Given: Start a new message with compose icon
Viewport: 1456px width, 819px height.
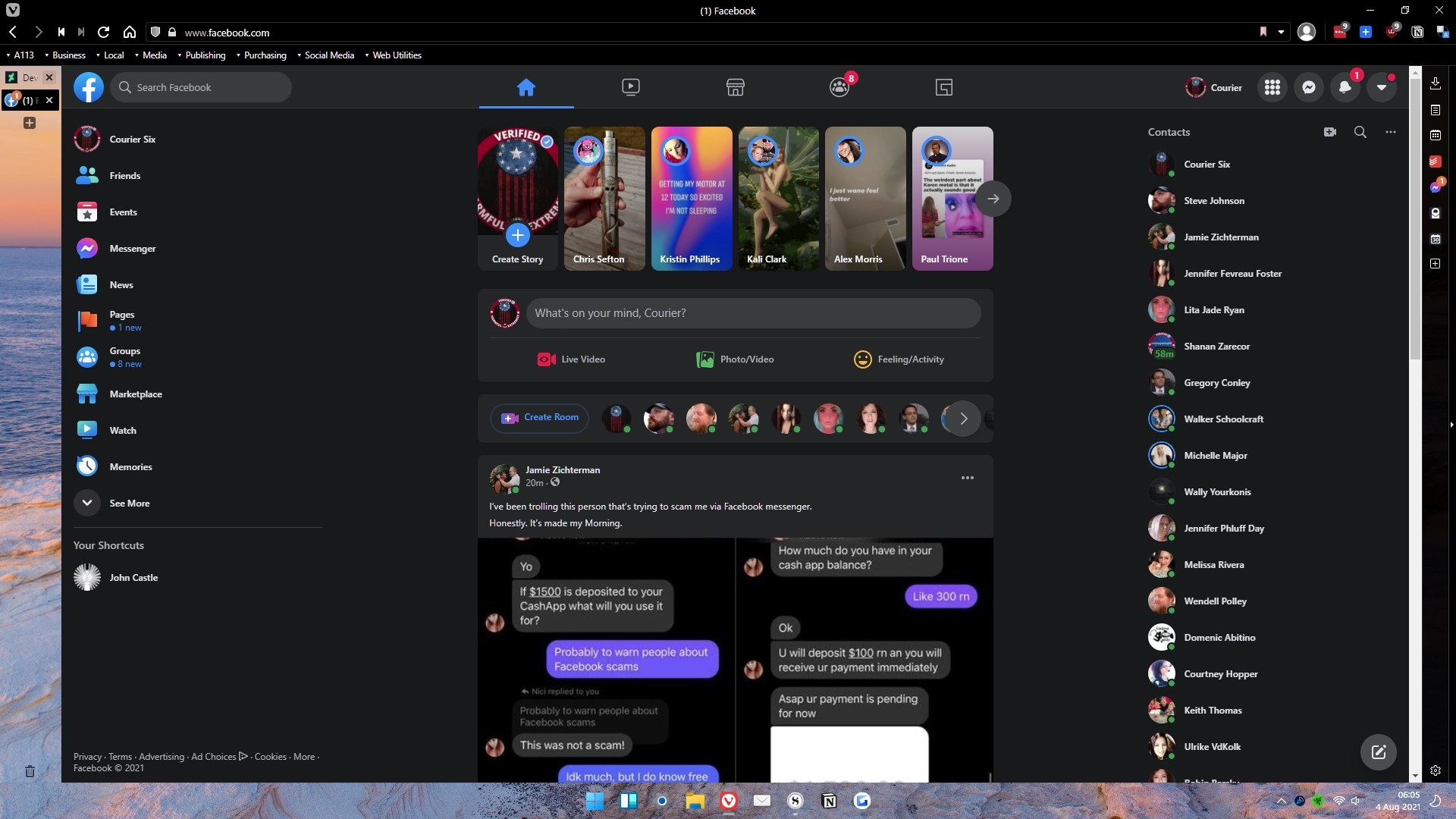Looking at the screenshot, I should pyautogui.click(x=1379, y=752).
